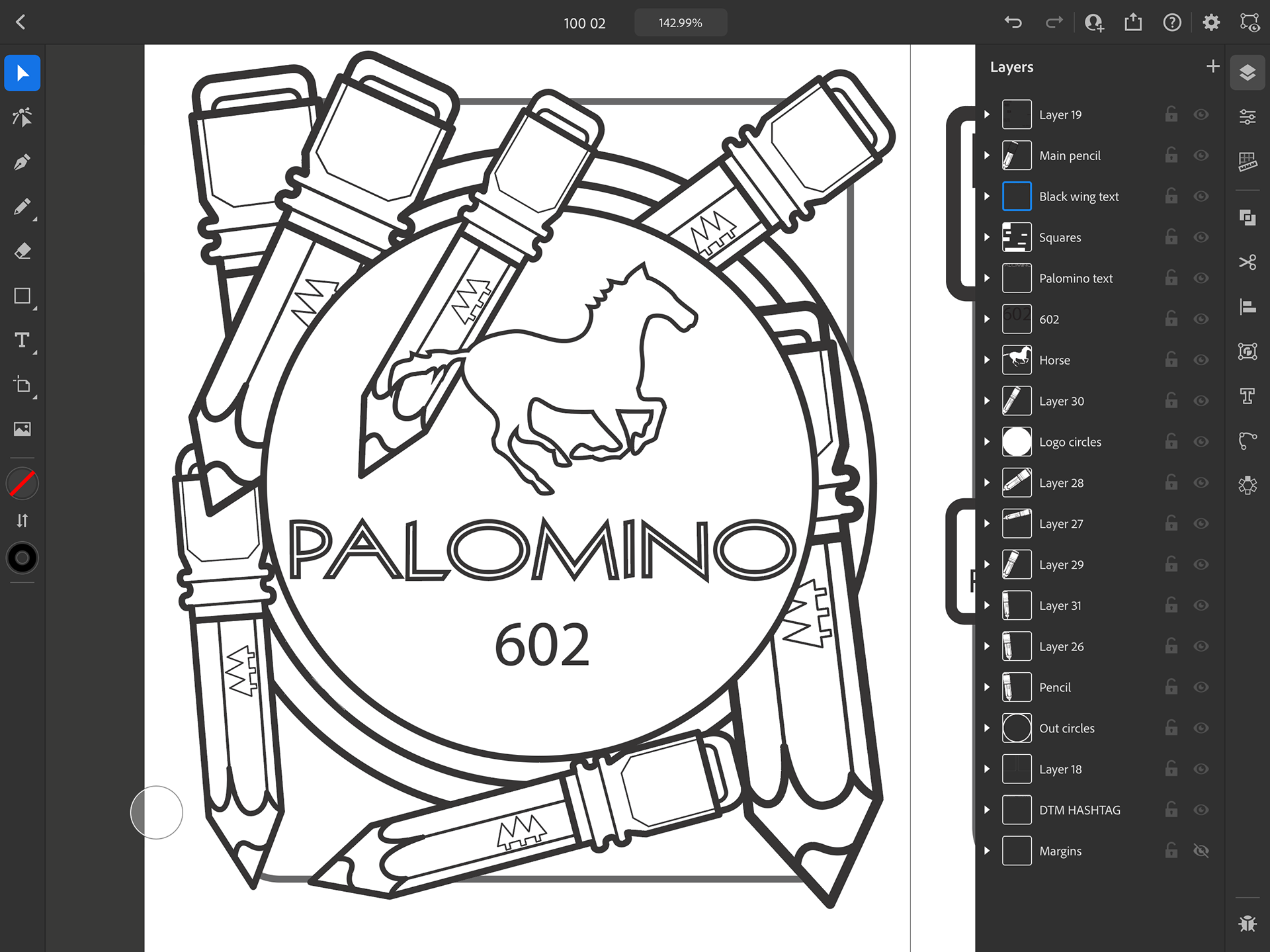The image size is (1270, 952).
Task: Select the Type tool
Action: [x=22, y=340]
